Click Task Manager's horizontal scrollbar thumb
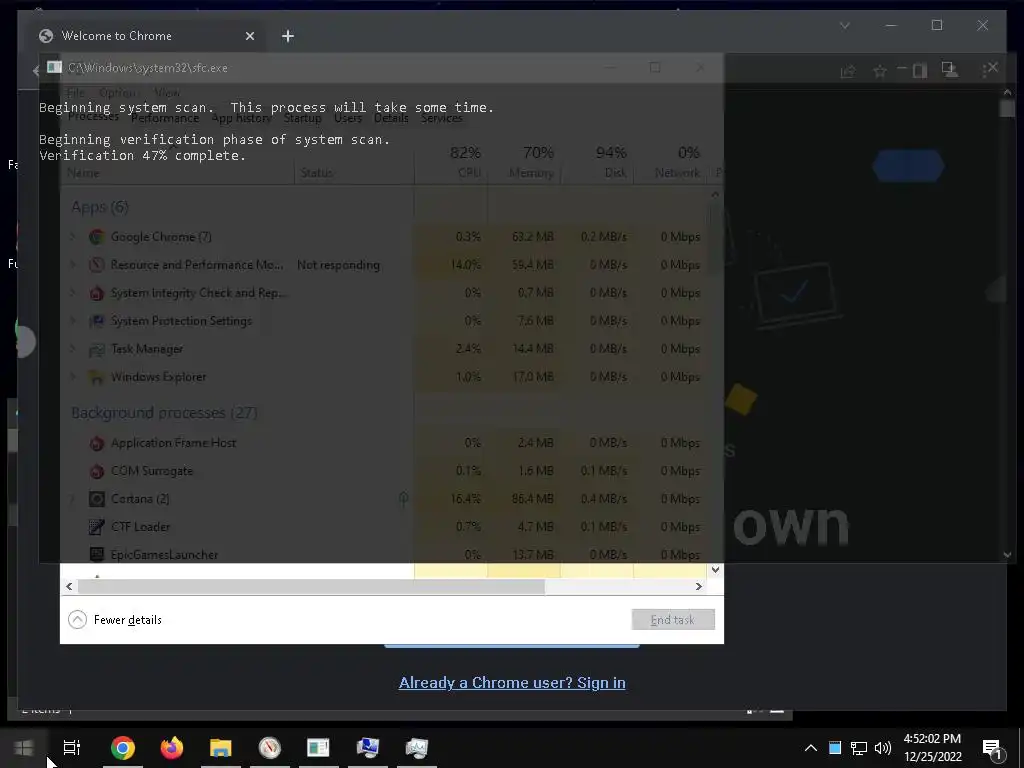This screenshot has height=768, width=1024. pyautogui.click(x=311, y=586)
